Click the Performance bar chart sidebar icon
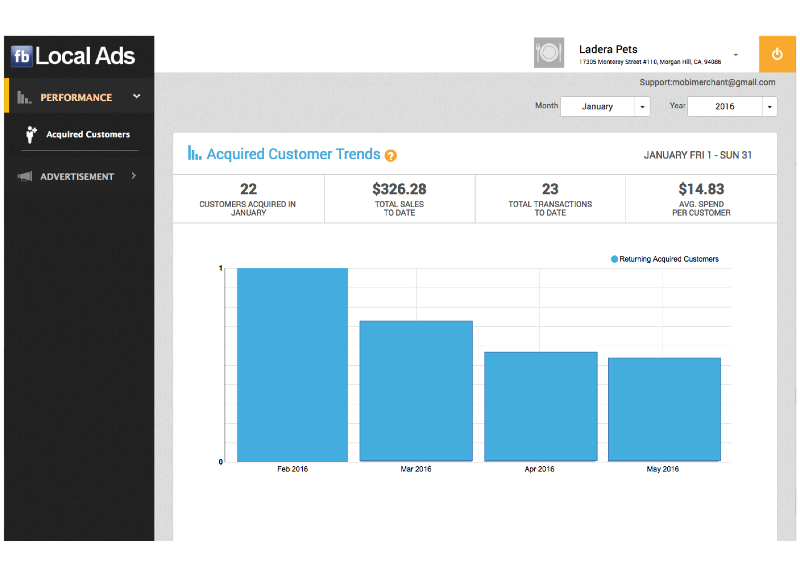 point(24,98)
